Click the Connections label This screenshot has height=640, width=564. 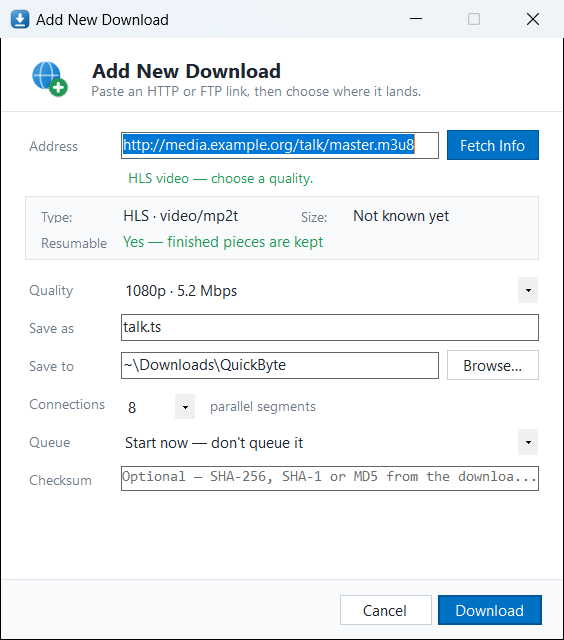coord(67,404)
